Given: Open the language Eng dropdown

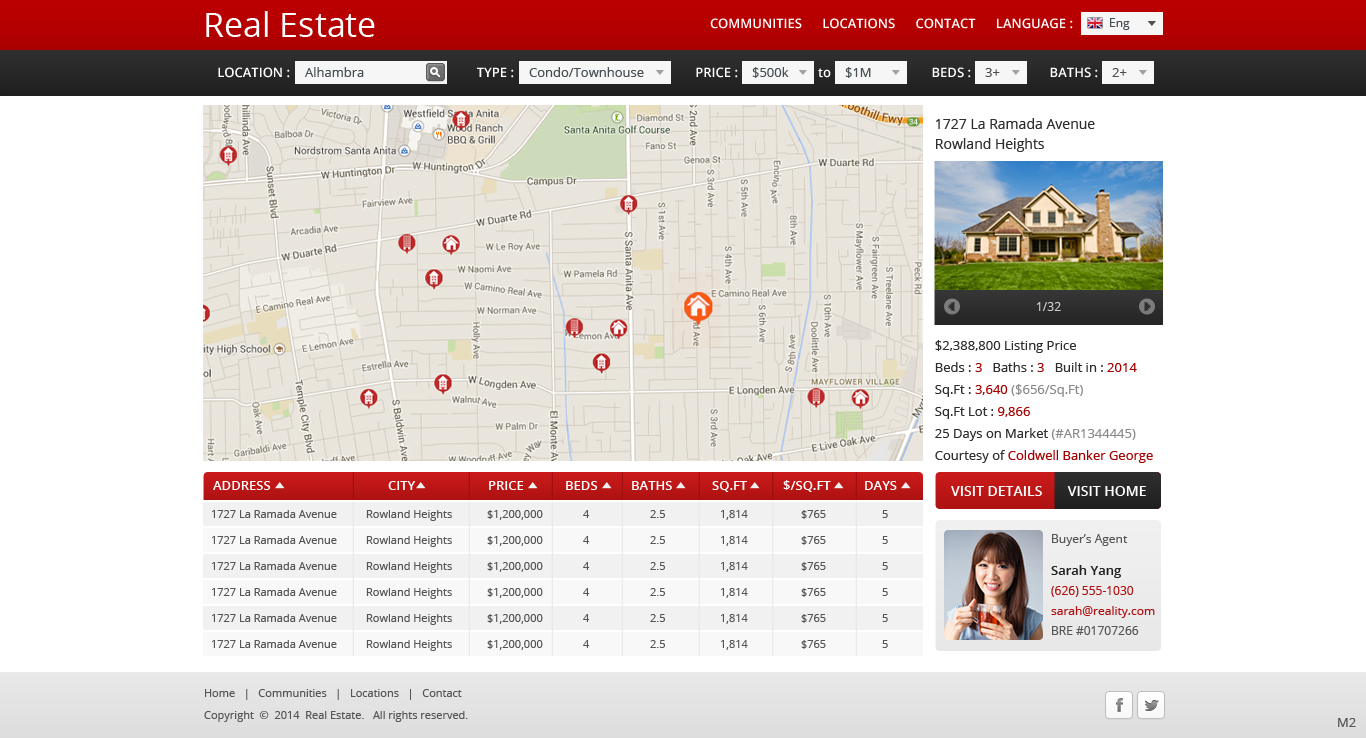Looking at the screenshot, I should click(1121, 23).
